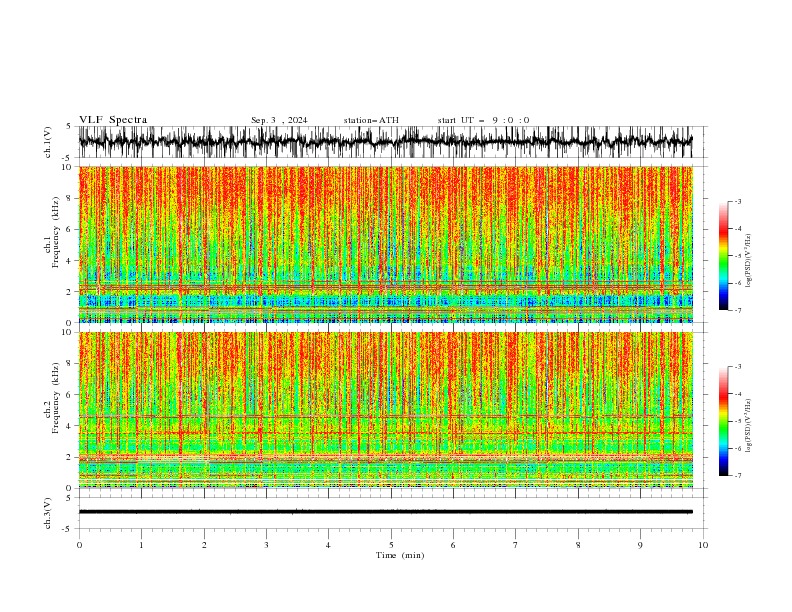Select the date text "Sep. 3 , 2024"
Screen dimensions: 792x612
click(279, 120)
